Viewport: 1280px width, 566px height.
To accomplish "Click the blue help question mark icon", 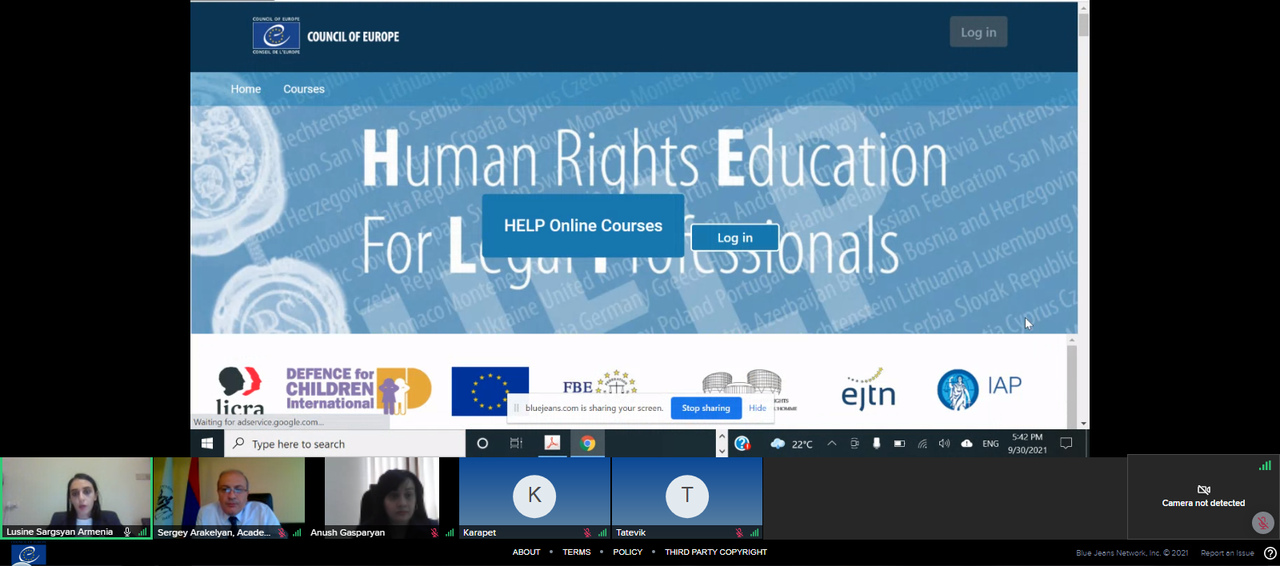I will point(742,443).
